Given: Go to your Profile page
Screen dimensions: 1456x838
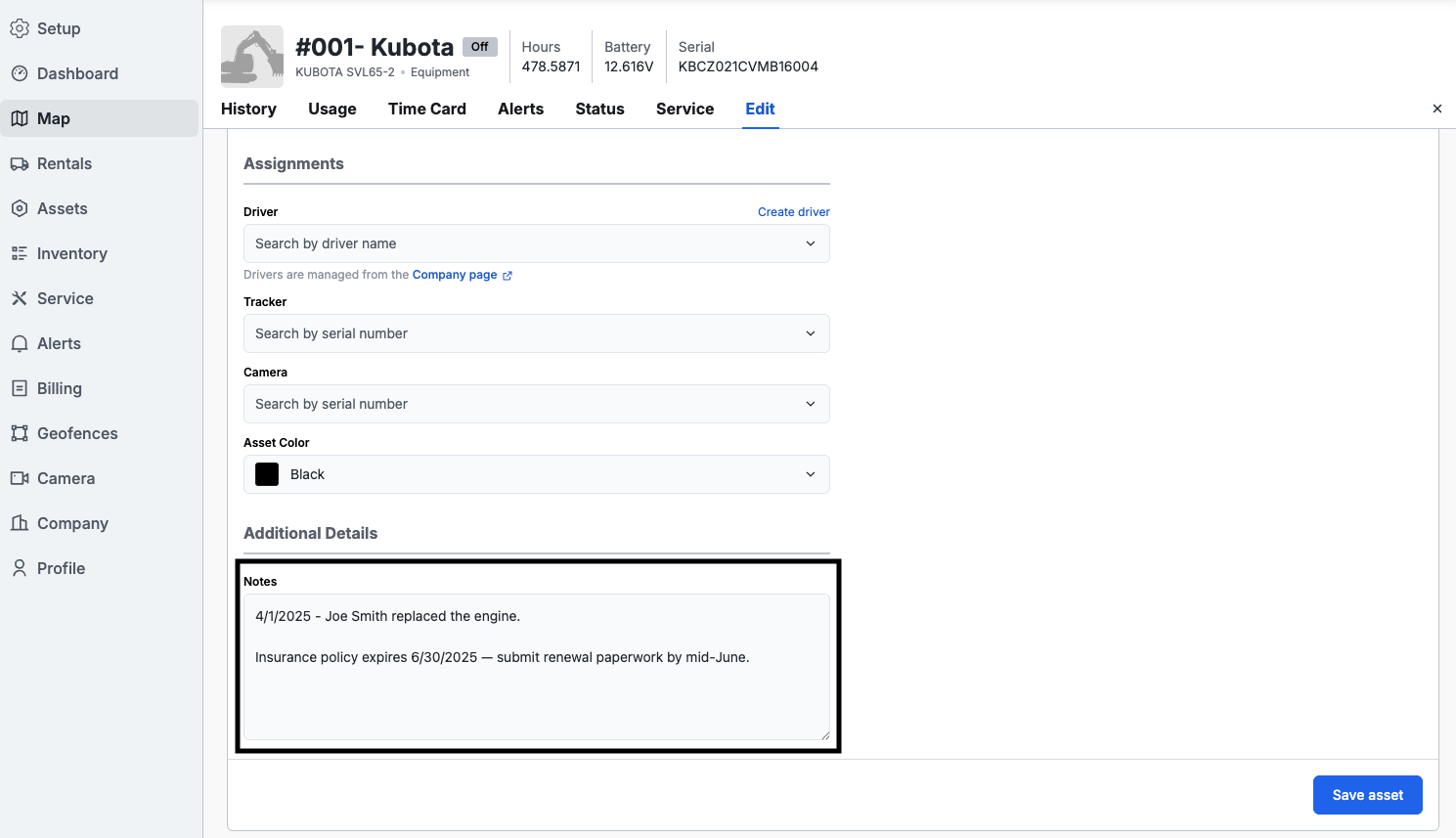Looking at the screenshot, I should (59, 568).
